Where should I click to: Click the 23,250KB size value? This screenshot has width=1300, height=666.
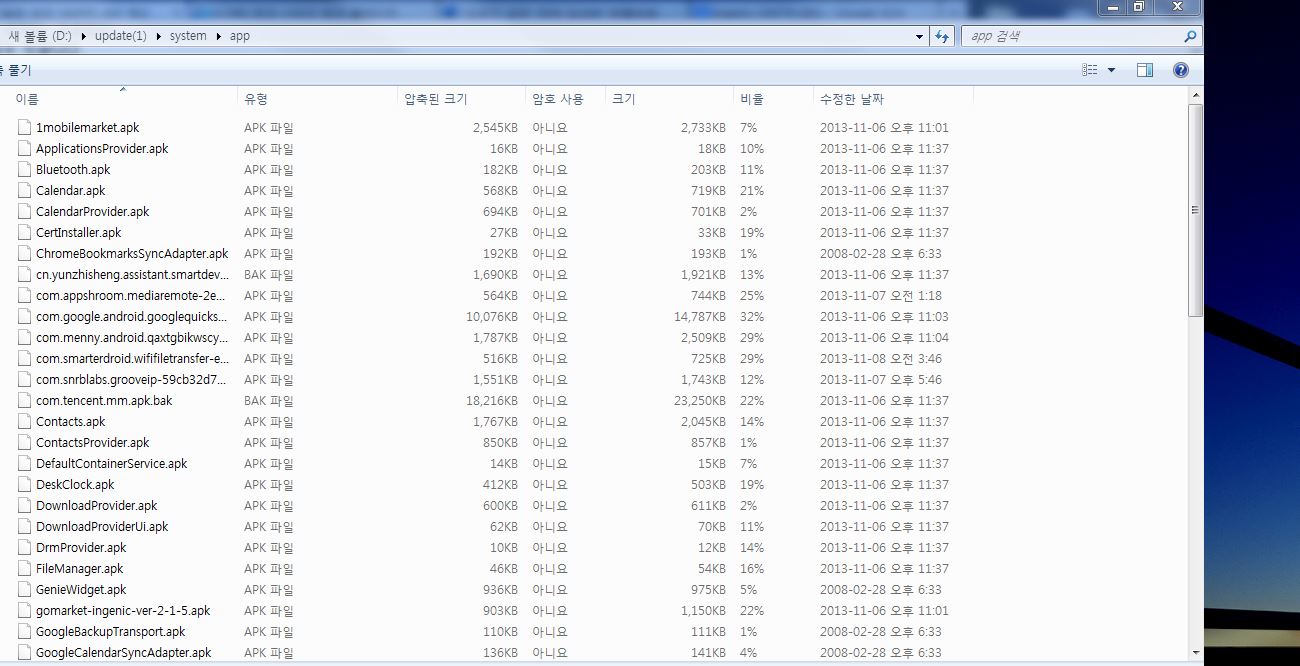(700, 401)
